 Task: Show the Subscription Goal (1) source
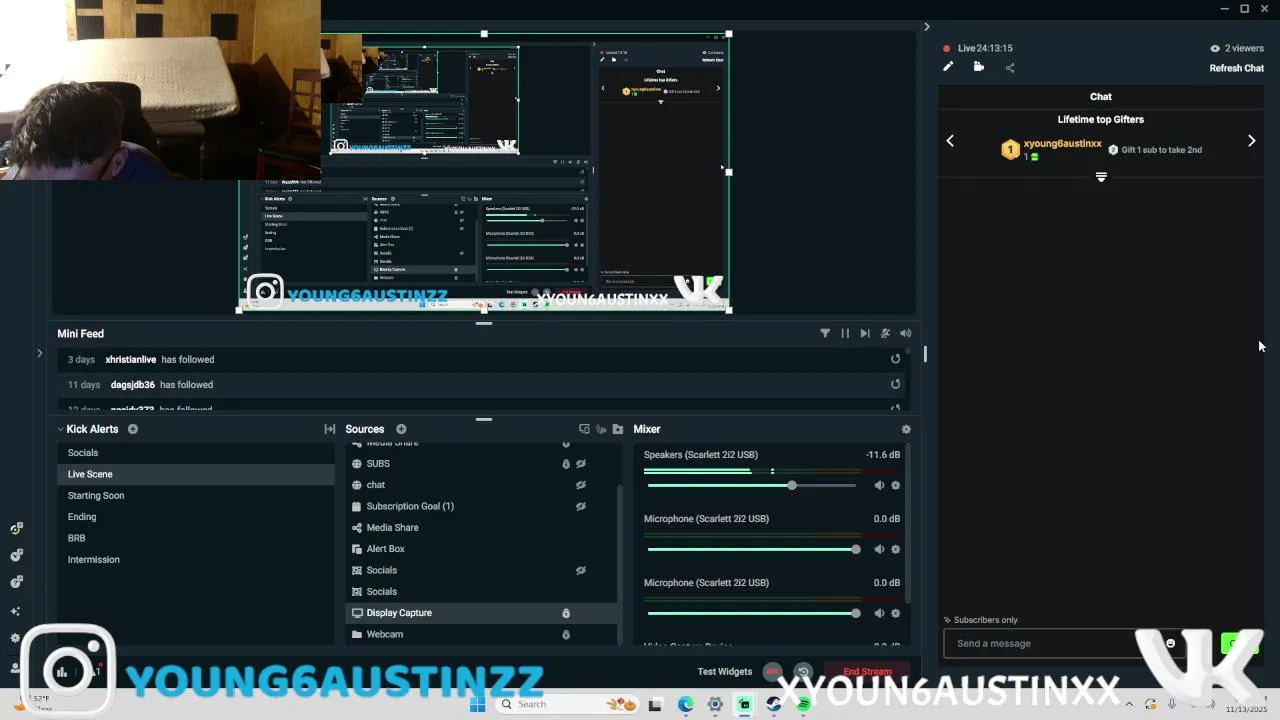coord(580,506)
